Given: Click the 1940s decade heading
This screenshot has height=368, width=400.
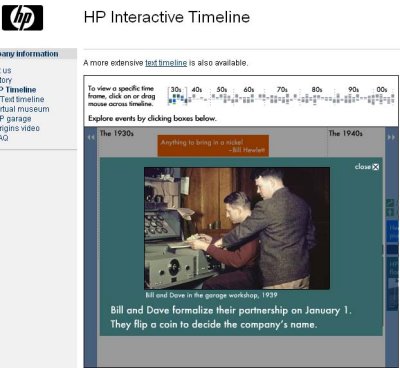Looking at the screenshot, I should tap(345, 133).
